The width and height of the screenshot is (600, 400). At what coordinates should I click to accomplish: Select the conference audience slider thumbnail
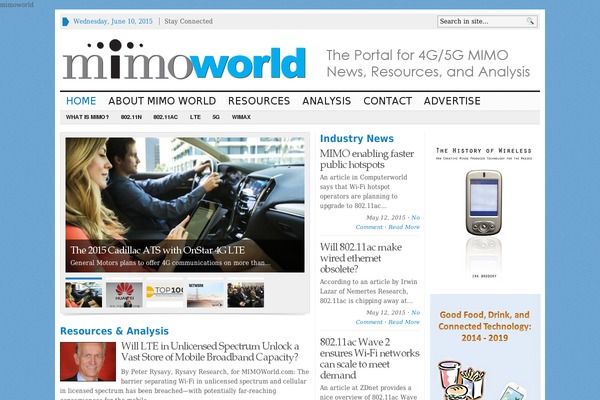pos(245,295)
